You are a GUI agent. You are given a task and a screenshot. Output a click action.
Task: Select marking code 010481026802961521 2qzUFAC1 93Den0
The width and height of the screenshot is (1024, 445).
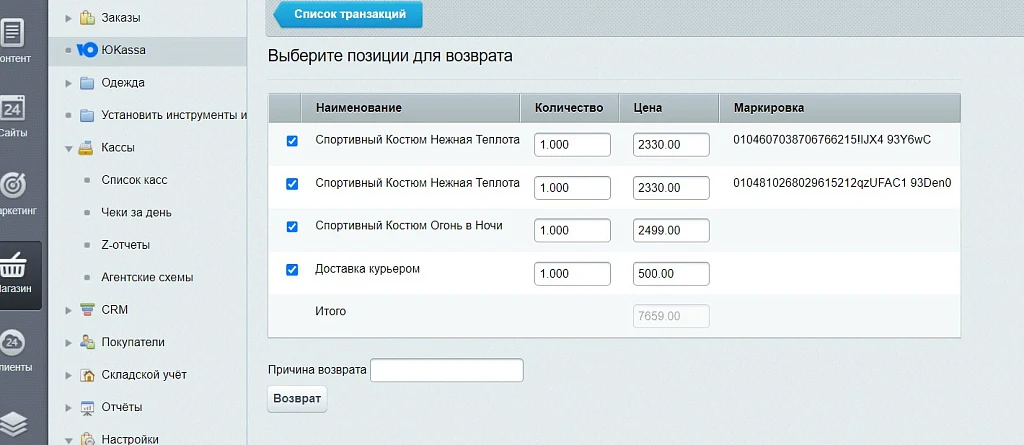click(x=842, y=183)
